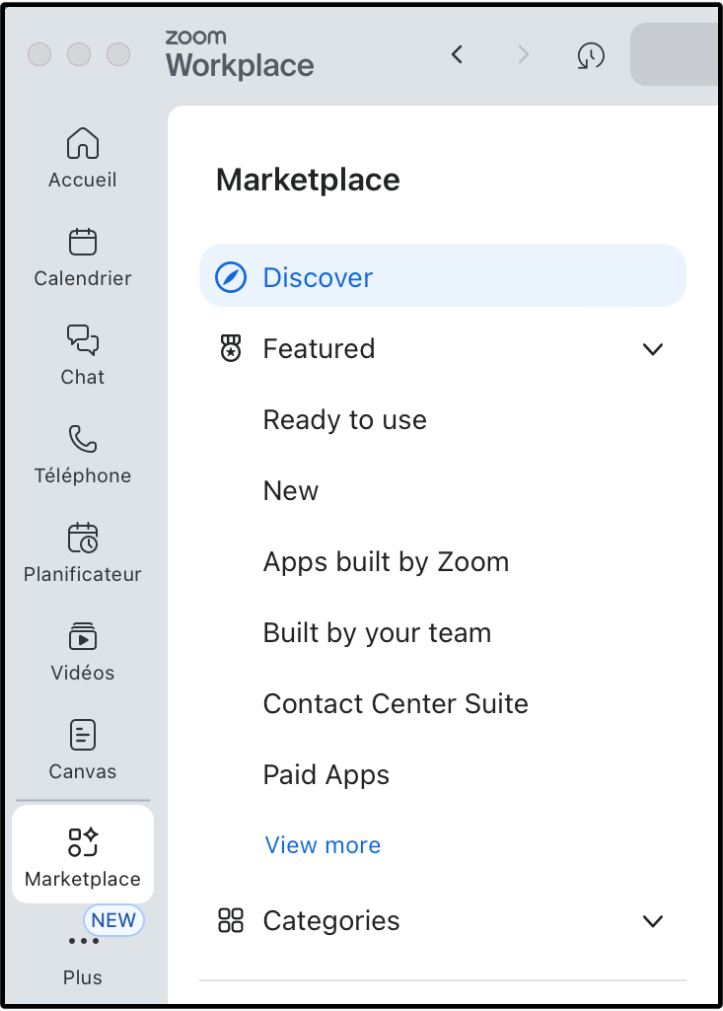The image size is (723, 1011).
Task: Open the Vidéos clips icon
Action: (x=83, y=636)
